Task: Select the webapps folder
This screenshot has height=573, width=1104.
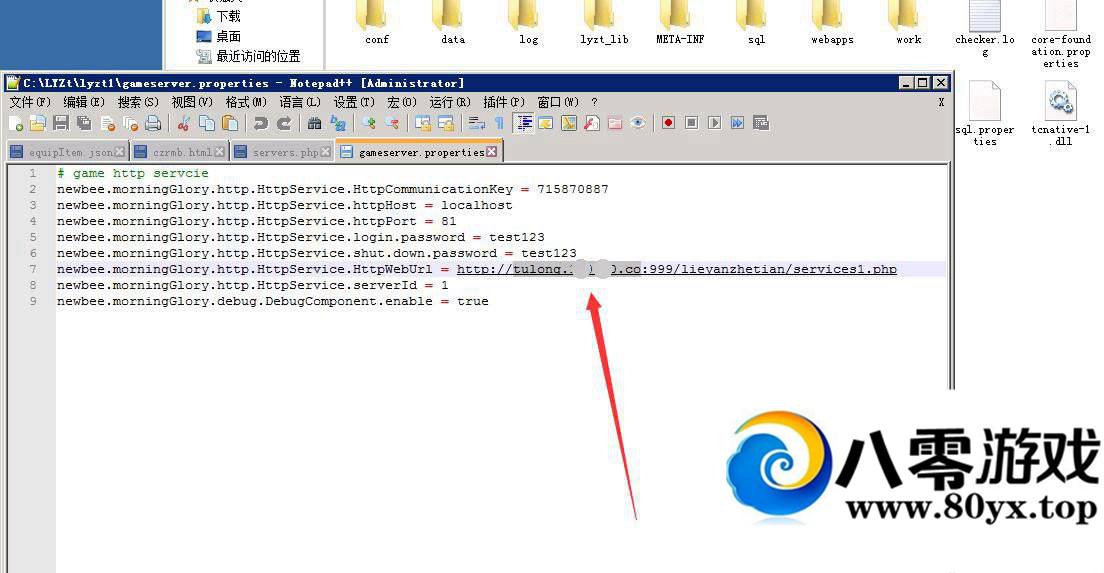Action: [831, 22]
